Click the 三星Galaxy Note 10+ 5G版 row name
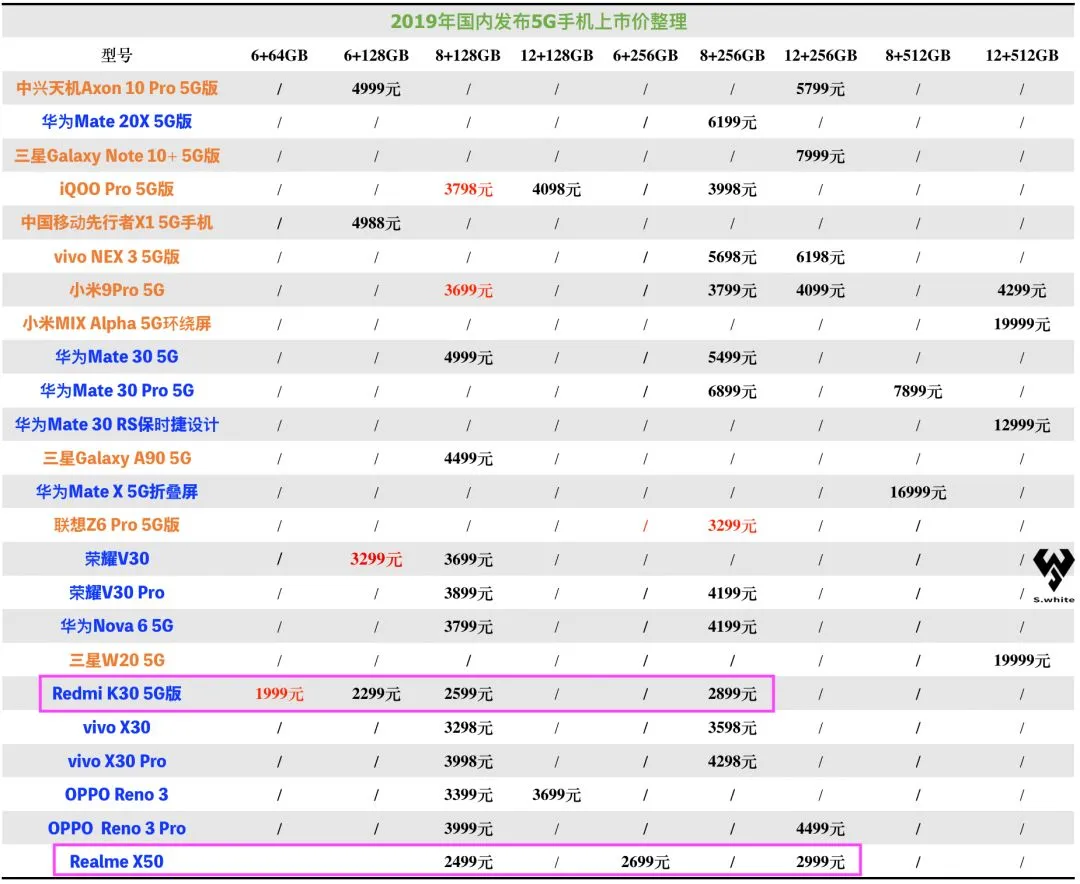The height and width of the screenshot is (884, 1080). (117, 156)
